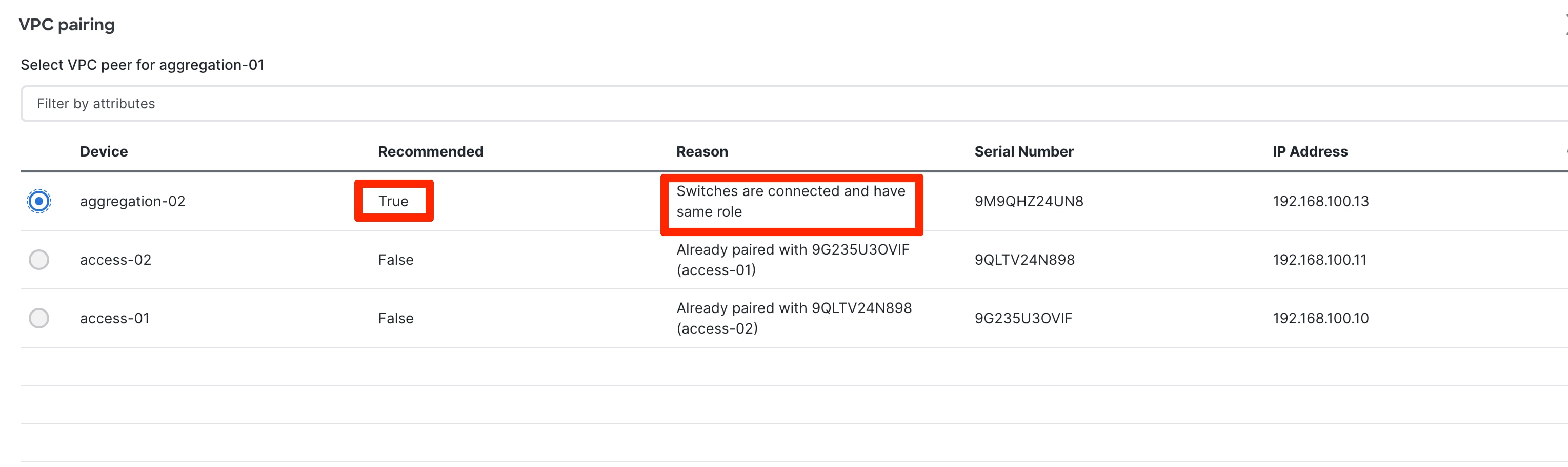Click IP address 192.168.100.10

coord(1321,318)
